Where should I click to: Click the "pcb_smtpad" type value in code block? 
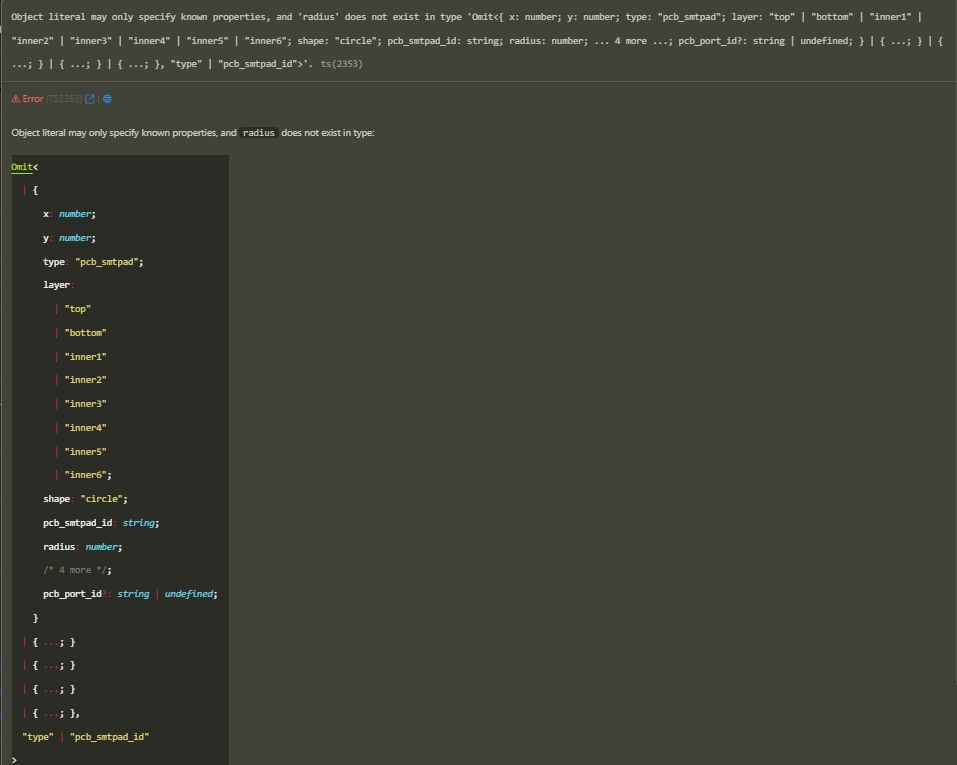(x=109, y=262)
